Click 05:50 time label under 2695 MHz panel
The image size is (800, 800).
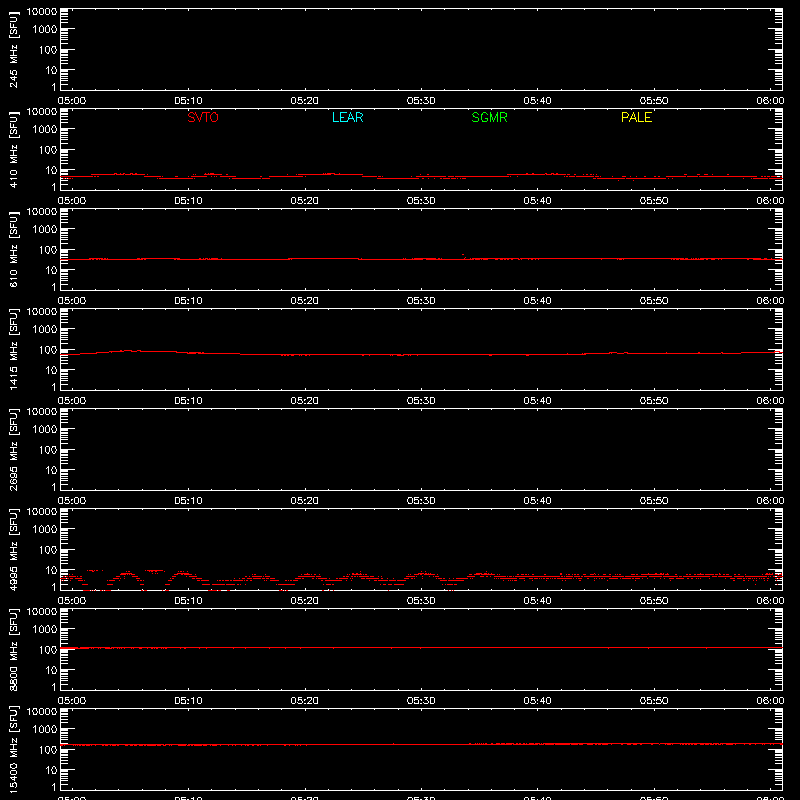tap(654, 501)
